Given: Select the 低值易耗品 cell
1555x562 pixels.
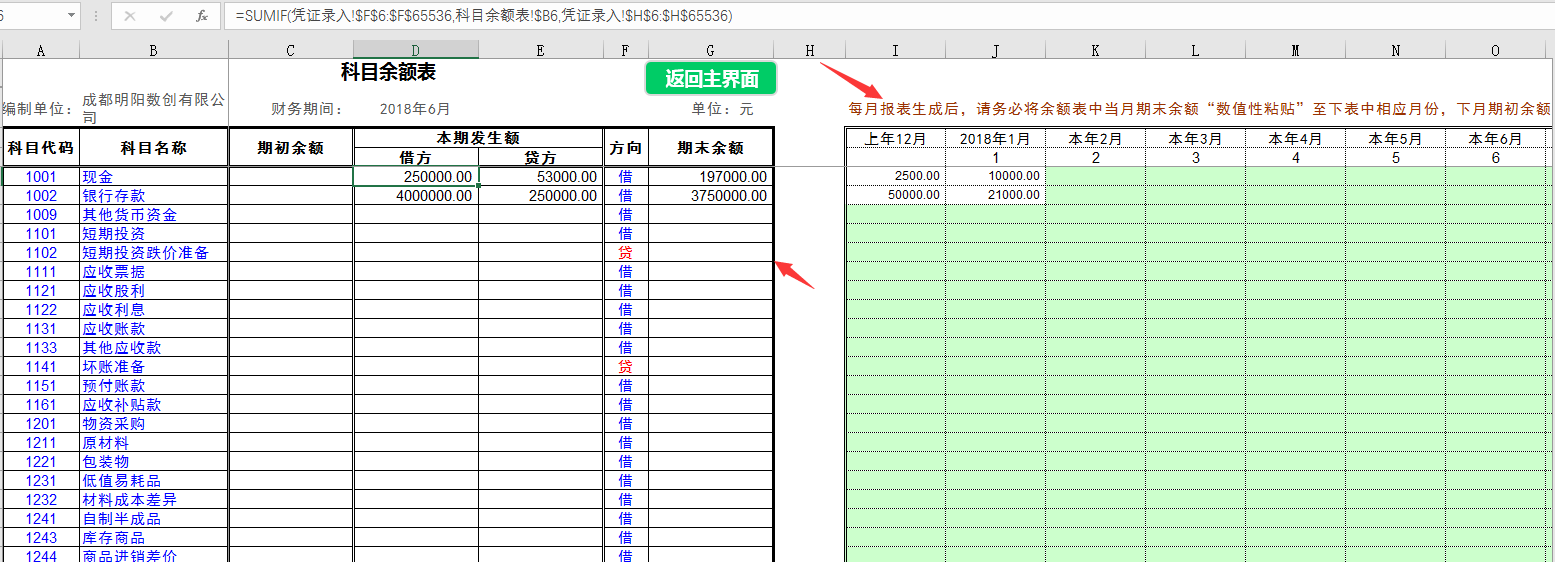Looking at the screenshot, I should click(154, 481).
